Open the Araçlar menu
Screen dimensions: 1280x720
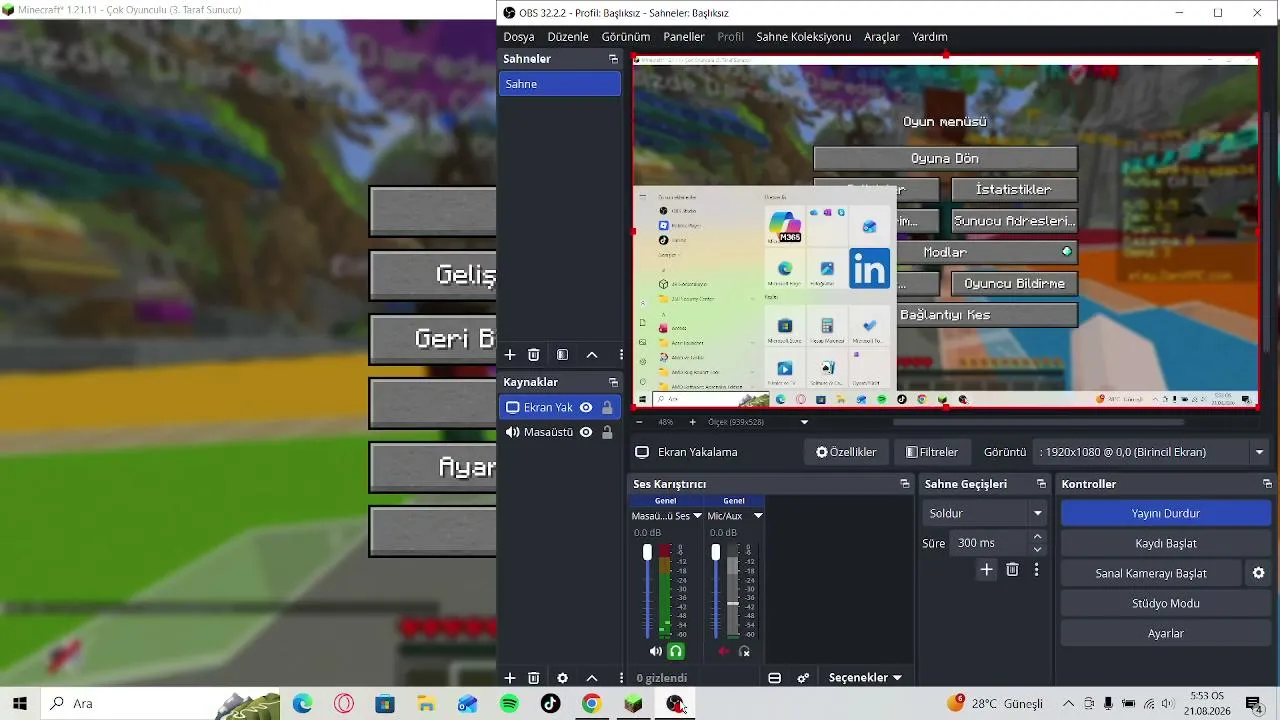point(882,37)
